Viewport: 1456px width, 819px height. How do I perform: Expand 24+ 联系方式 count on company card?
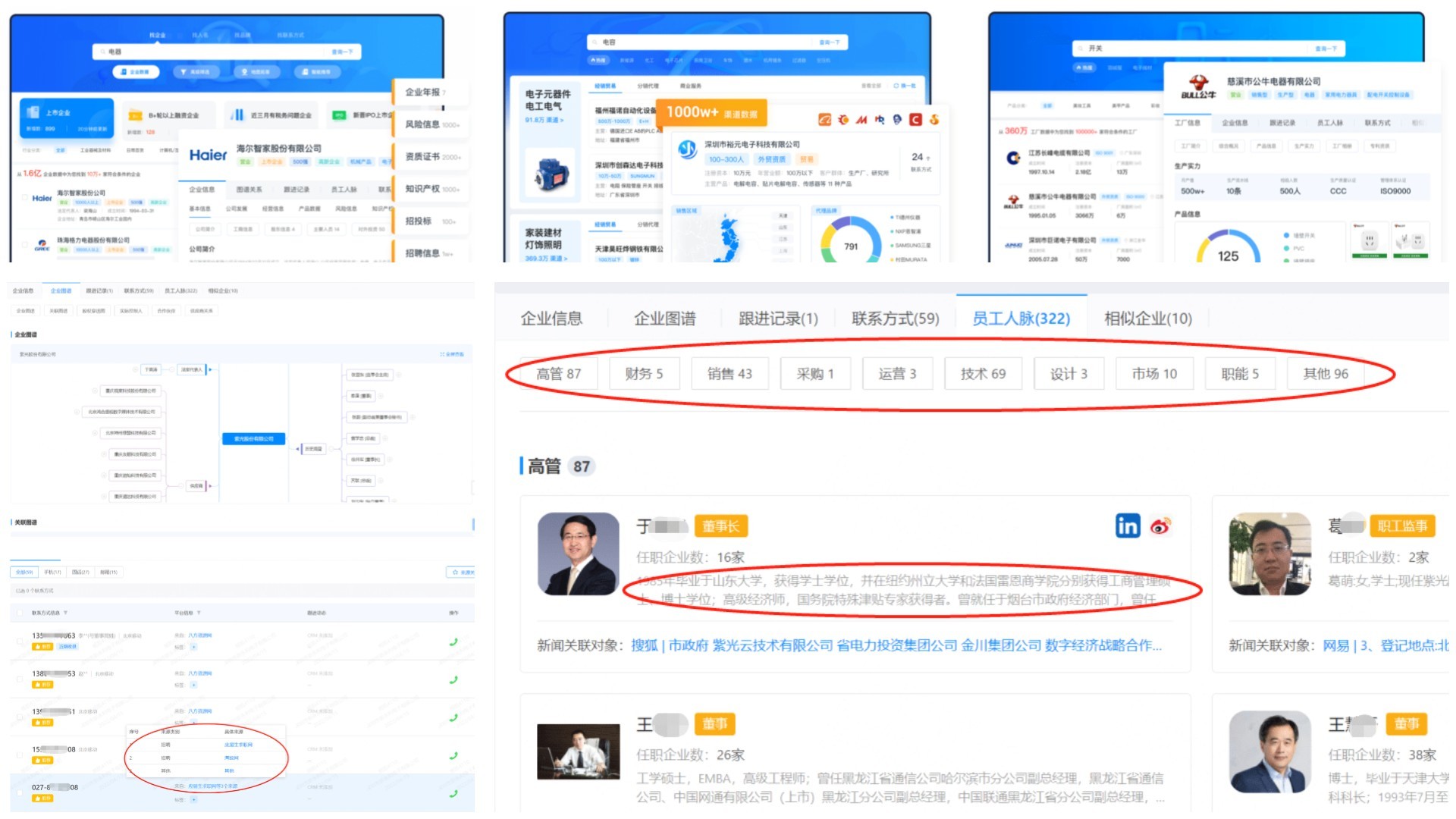[921, 162]
